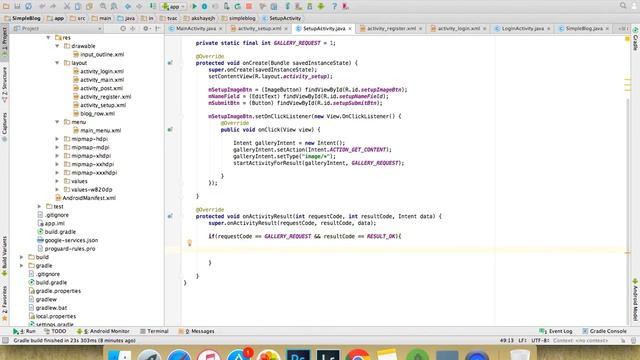Viewport: 640px width, 360px height.
Task: Run the app with the green play icon
Action: (x=194, y=6)
